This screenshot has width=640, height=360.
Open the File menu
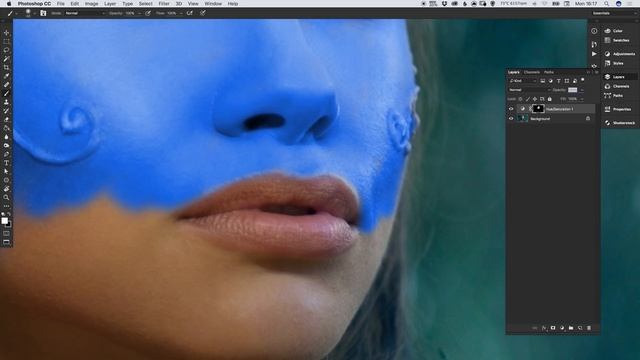click(60, 4)
